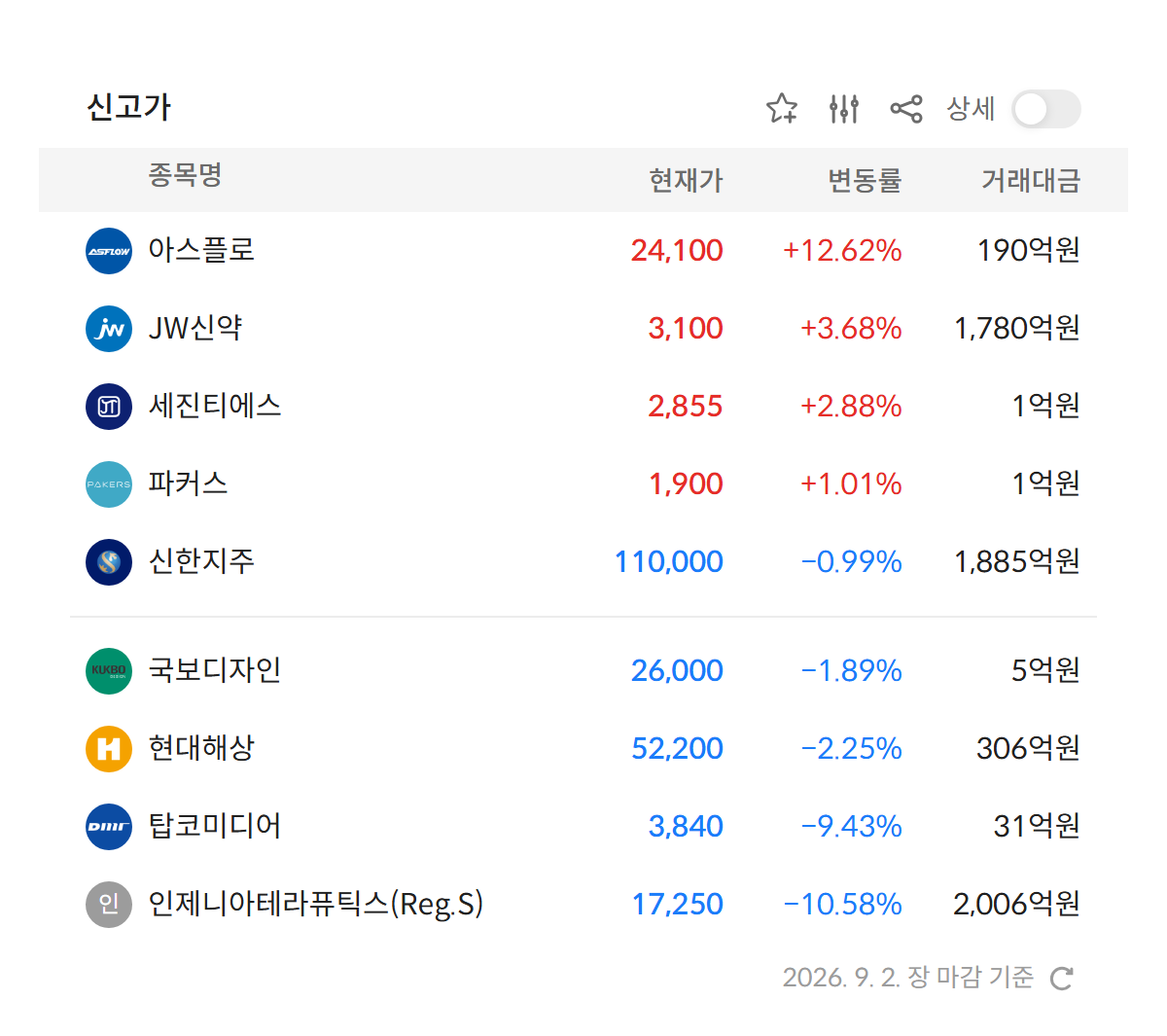Open the filter settings sliders icon
This screenshot has height=1036, width=1167.
point(844,108)
